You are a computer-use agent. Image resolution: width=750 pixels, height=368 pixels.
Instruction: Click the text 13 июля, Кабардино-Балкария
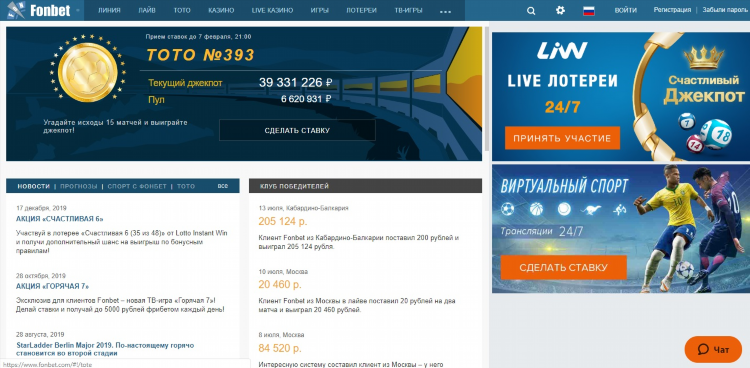(x=303, y=208)
